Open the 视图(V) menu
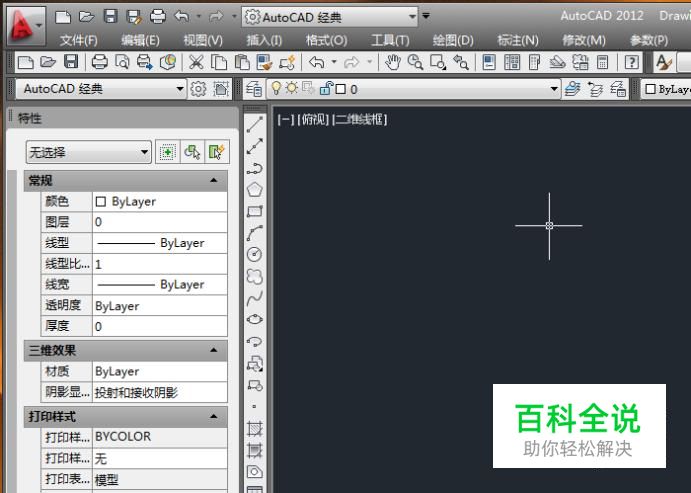This screenshot has height=493, width=691. point(203,41)
